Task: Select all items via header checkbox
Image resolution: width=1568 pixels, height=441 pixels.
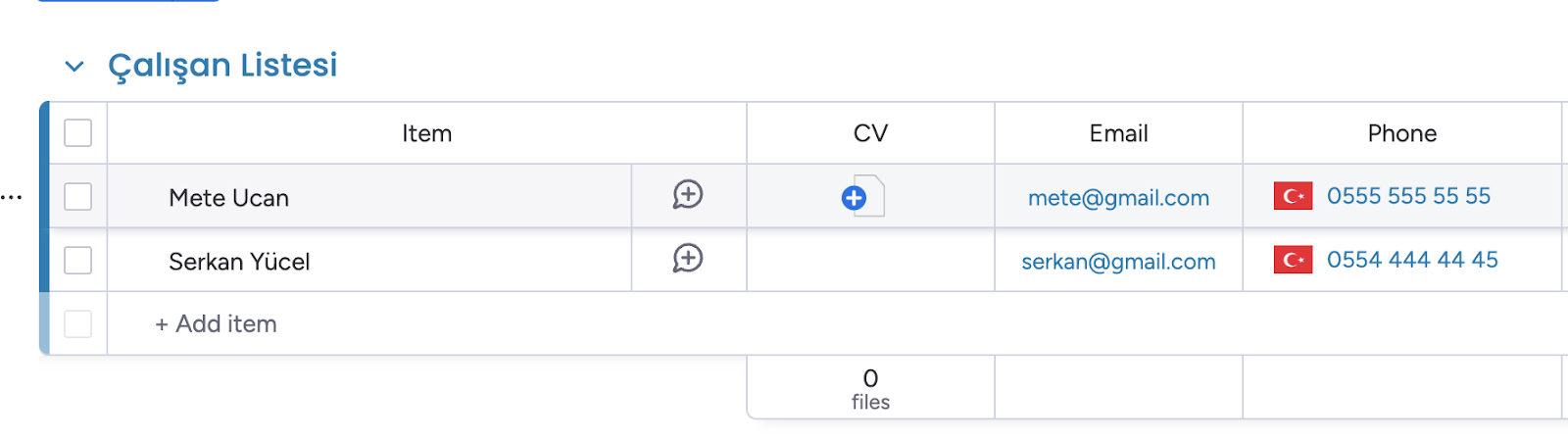Action: point(77,132)
